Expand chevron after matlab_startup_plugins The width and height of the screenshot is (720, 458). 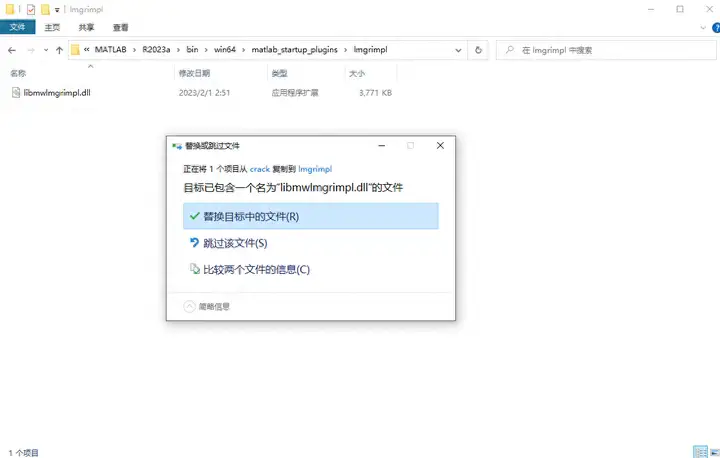[x=345, y=50]
